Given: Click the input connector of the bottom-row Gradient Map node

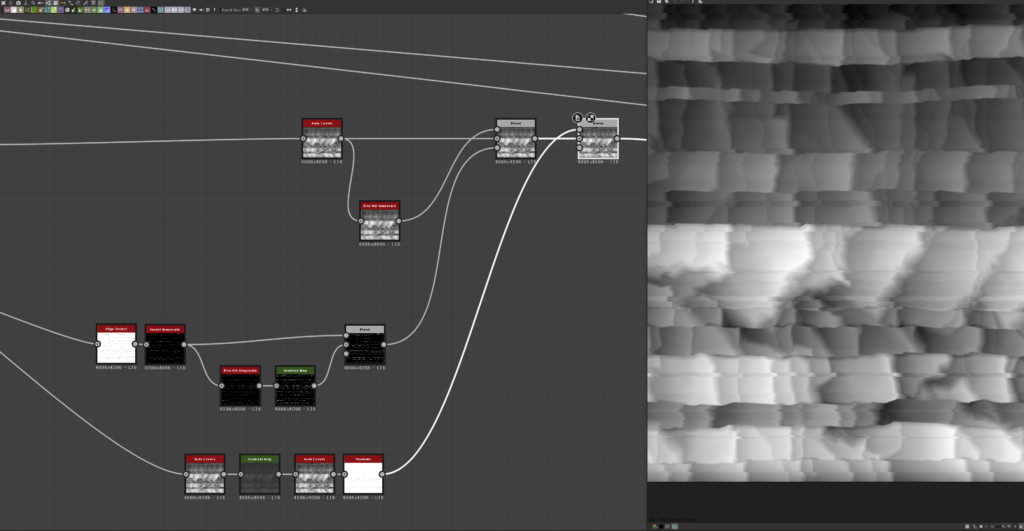Looking at the screenshot, I should (x=241, y=475).
